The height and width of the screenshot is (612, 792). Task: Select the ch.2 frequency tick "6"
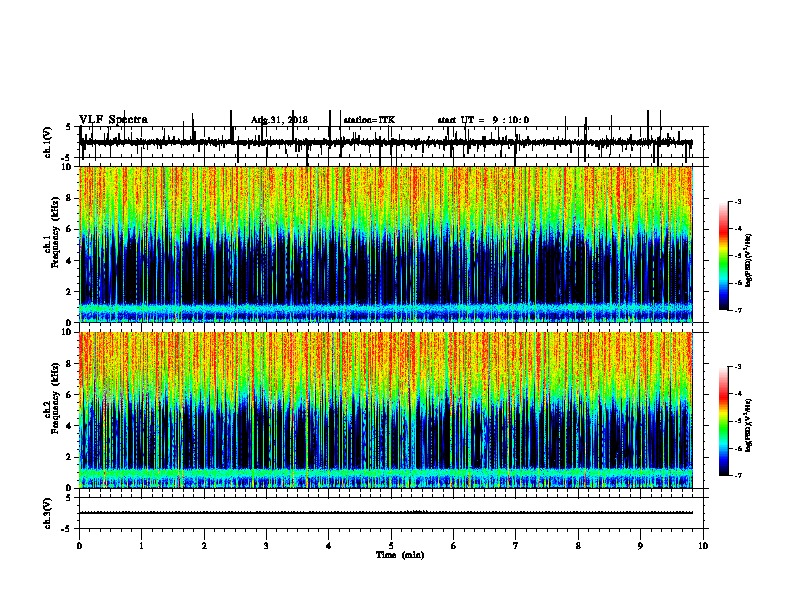[x=70, y=395]
